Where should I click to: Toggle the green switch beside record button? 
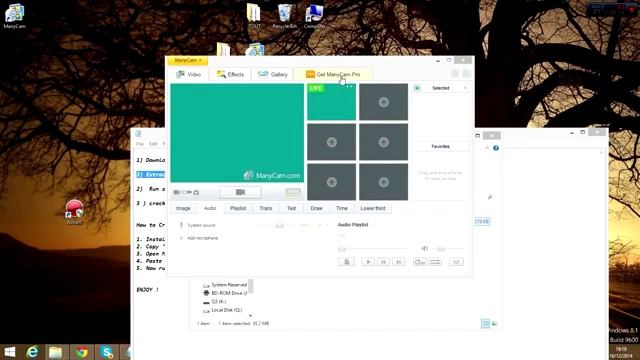(293, 192)
